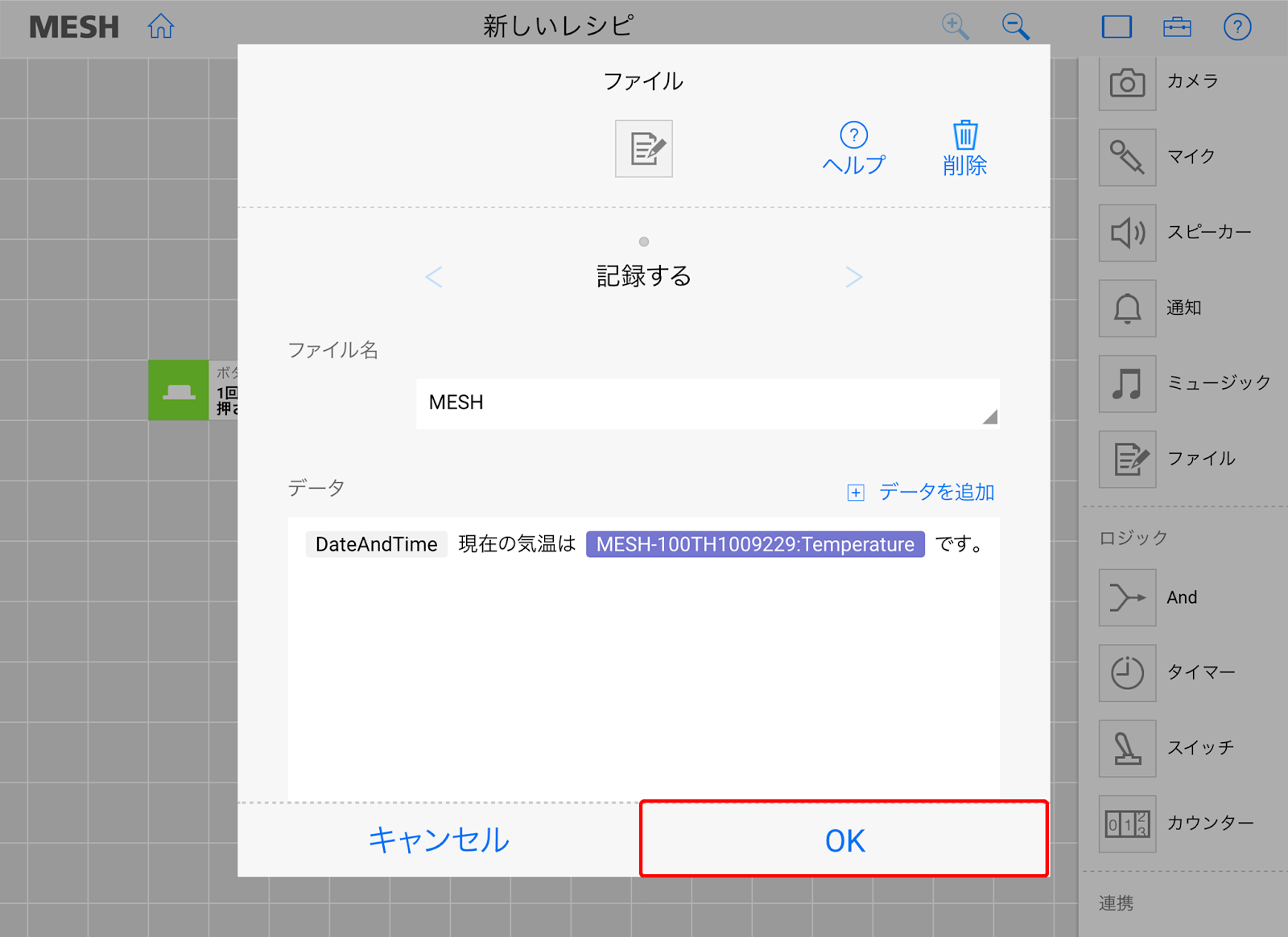The image size is (1288, 937).
Task: Delete the file block with 削除
Action: pyautogui.click(x=965, y=149)
